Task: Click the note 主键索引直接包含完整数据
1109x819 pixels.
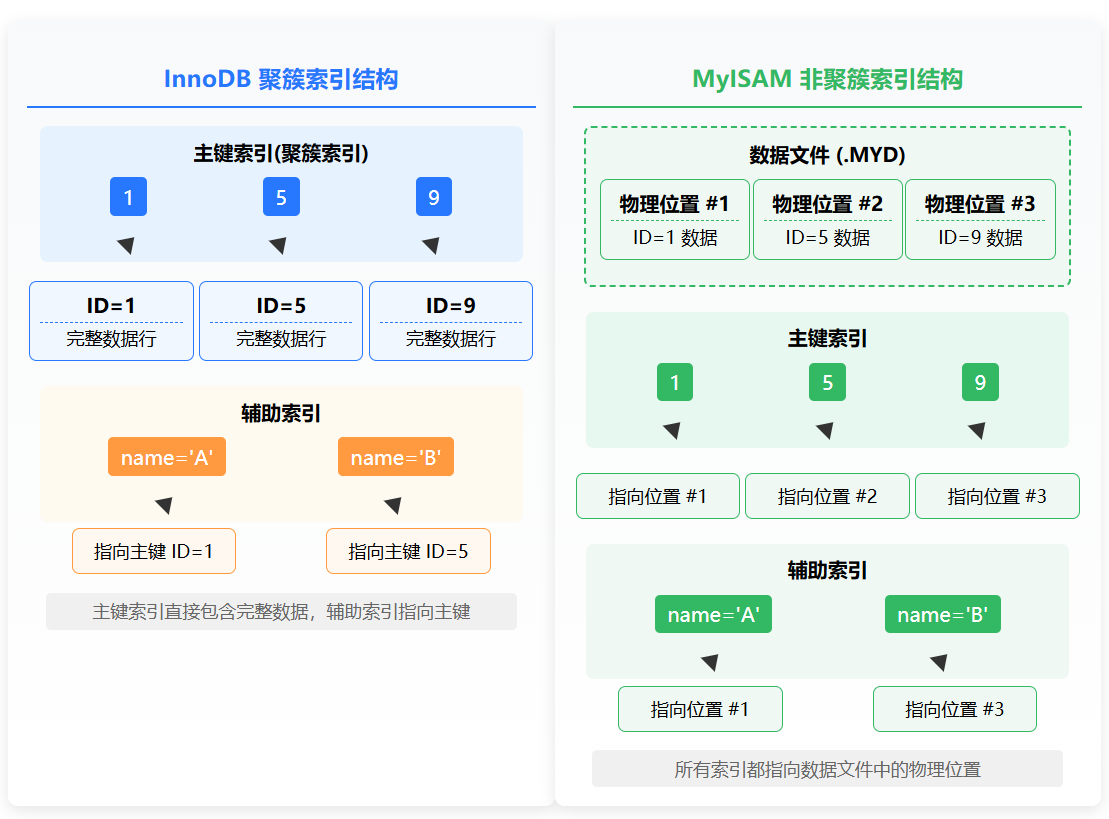Action: [281, 612]
